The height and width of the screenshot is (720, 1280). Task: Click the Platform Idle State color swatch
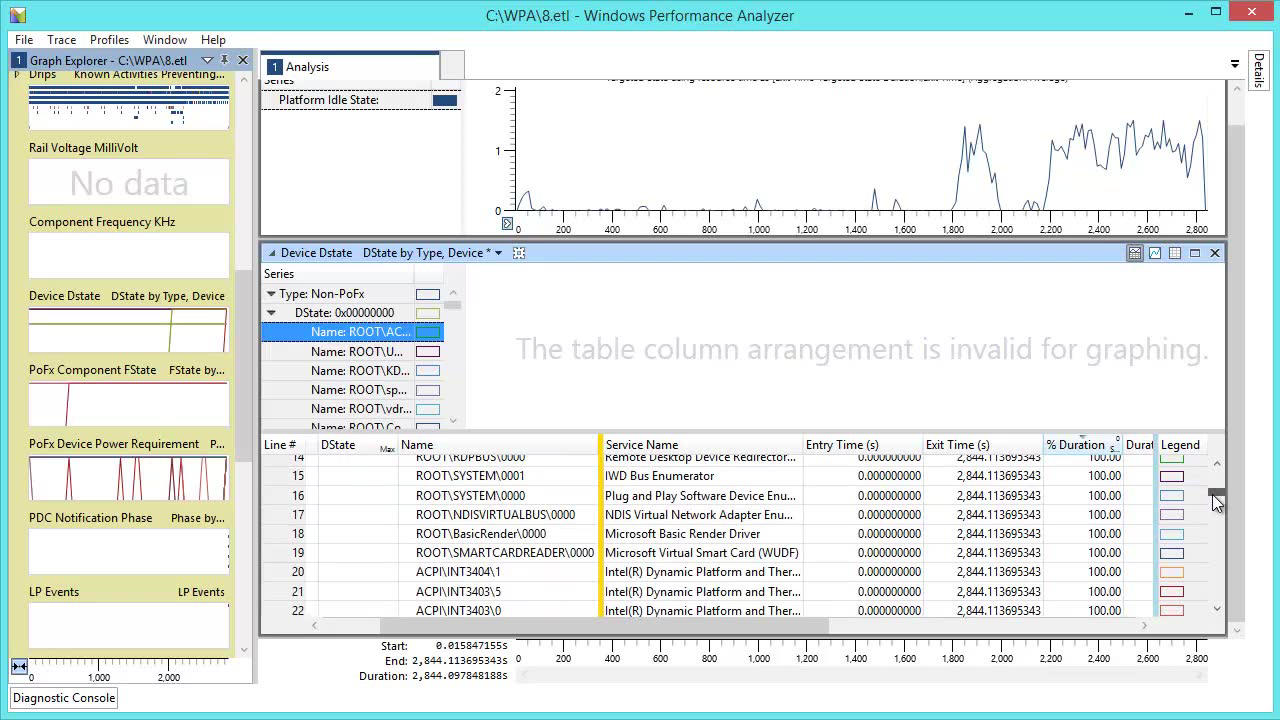[x=445, y=100]
